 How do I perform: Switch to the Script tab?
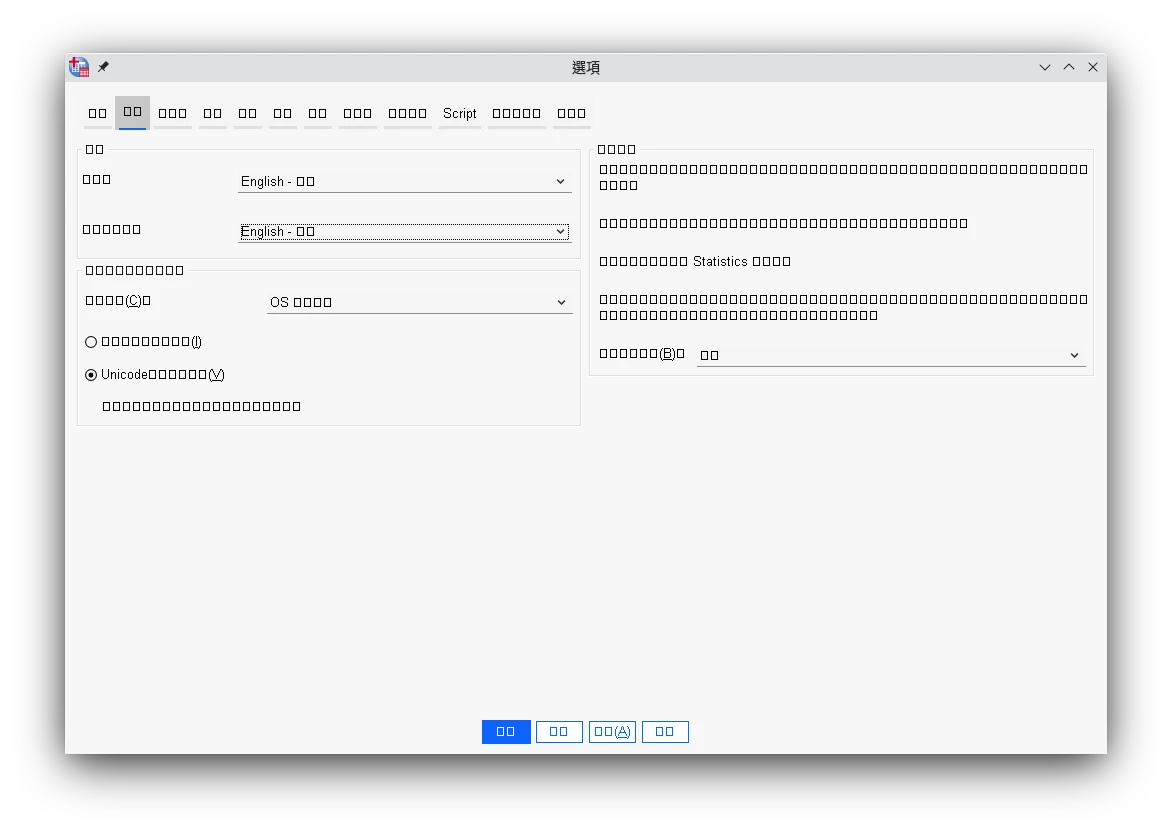point(460,114)
